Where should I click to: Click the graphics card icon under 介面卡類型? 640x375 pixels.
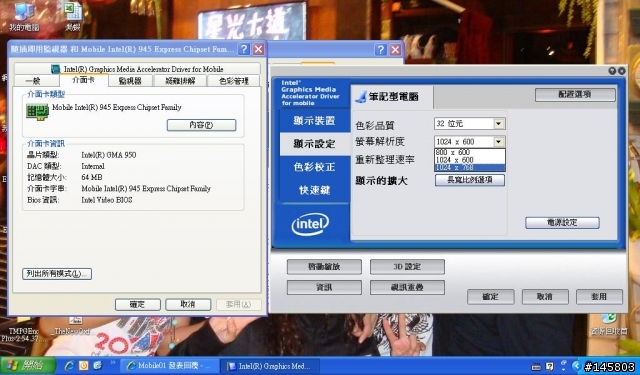coord(37,111)
